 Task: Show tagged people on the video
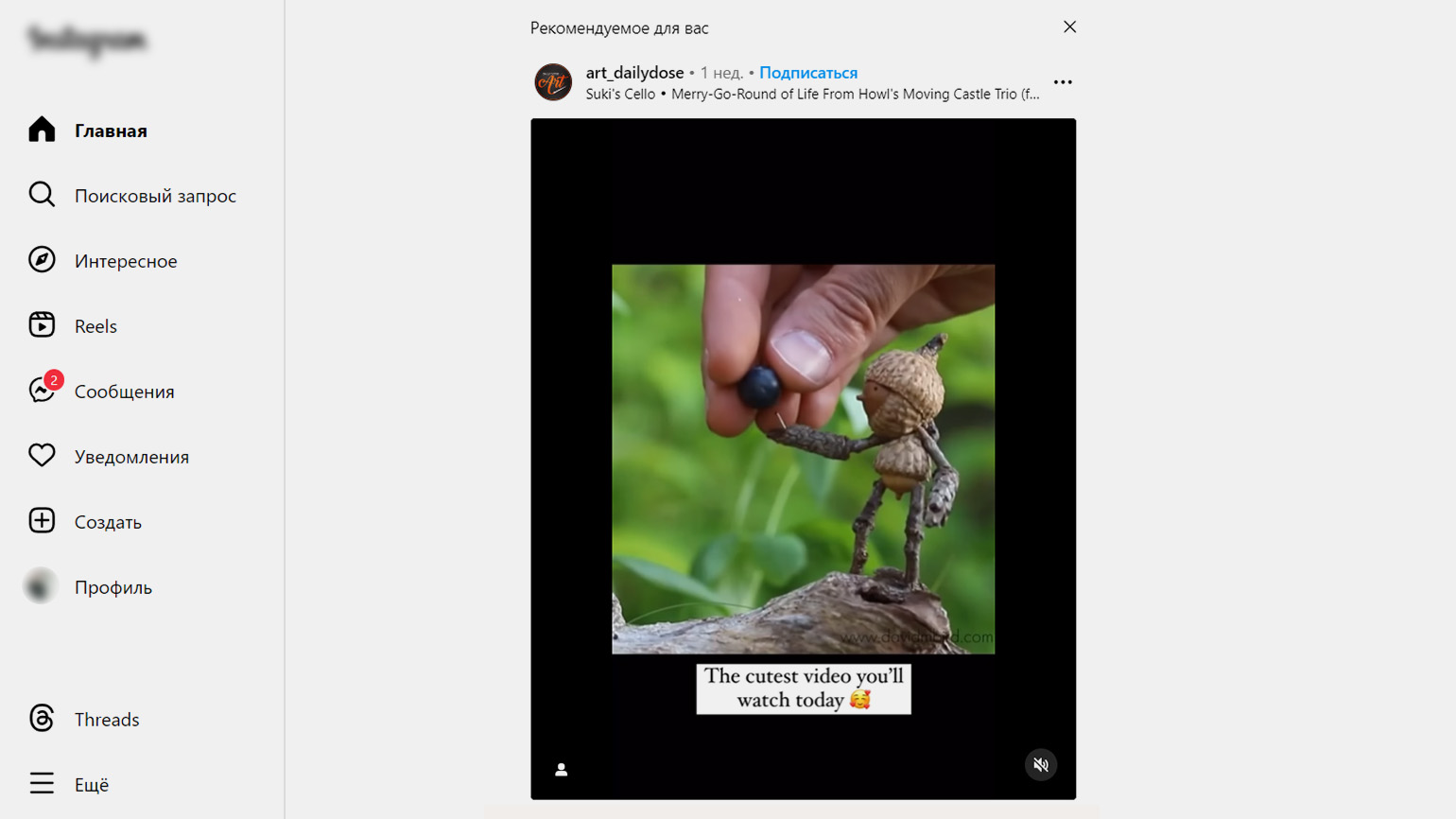[x=562, y=770]
